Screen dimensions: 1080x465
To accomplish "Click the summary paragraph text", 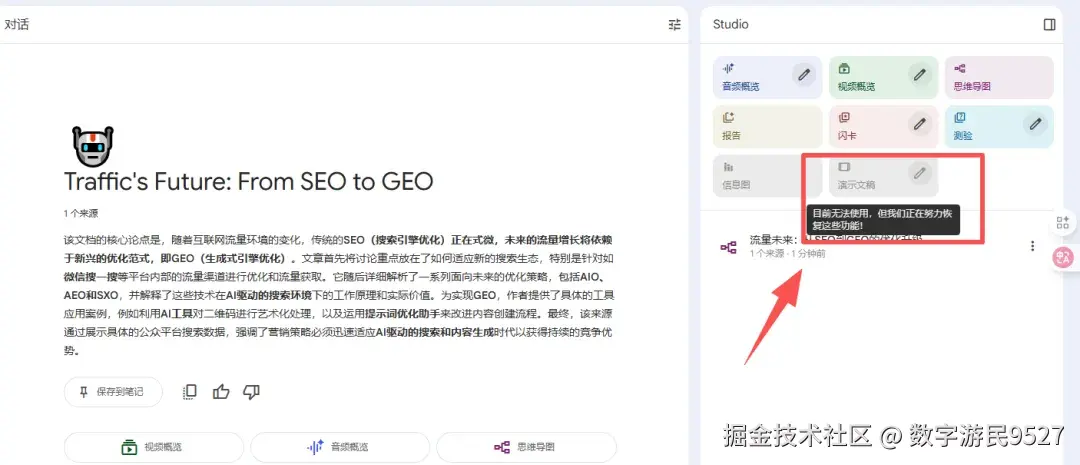I will tap(338, 295).
